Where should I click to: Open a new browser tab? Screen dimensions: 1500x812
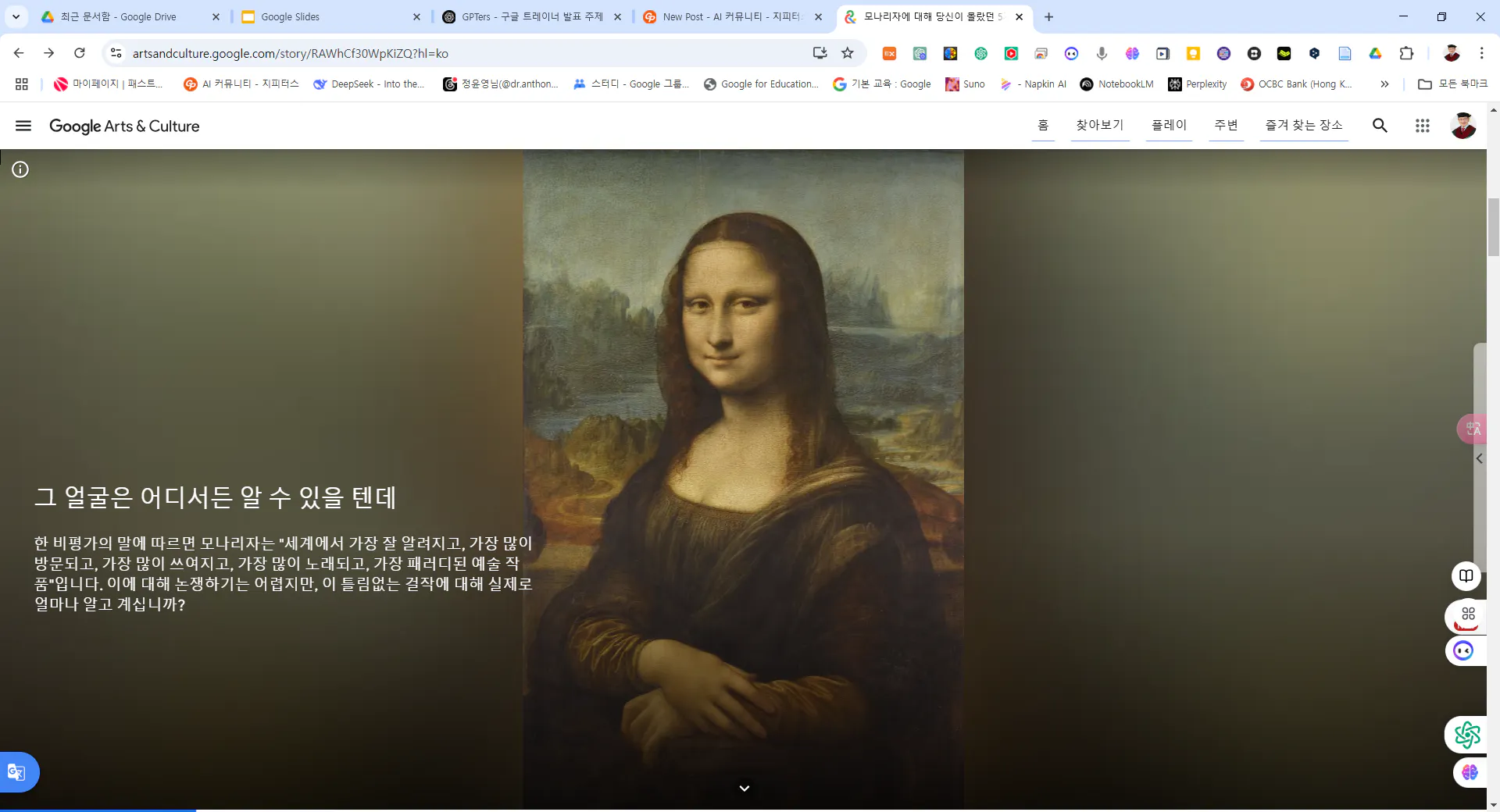pos(1048,16)
